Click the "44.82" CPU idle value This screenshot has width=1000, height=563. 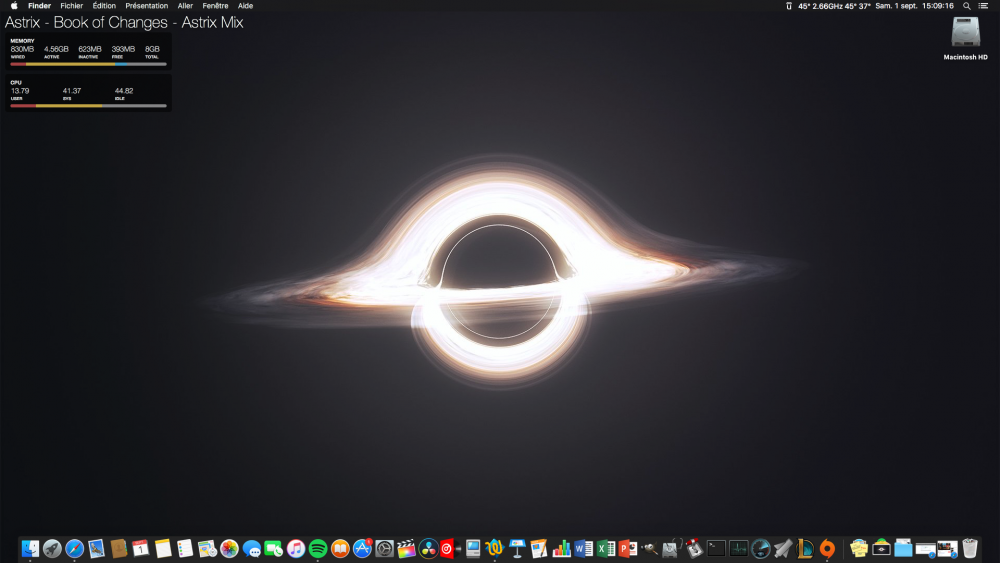(124, 91)
